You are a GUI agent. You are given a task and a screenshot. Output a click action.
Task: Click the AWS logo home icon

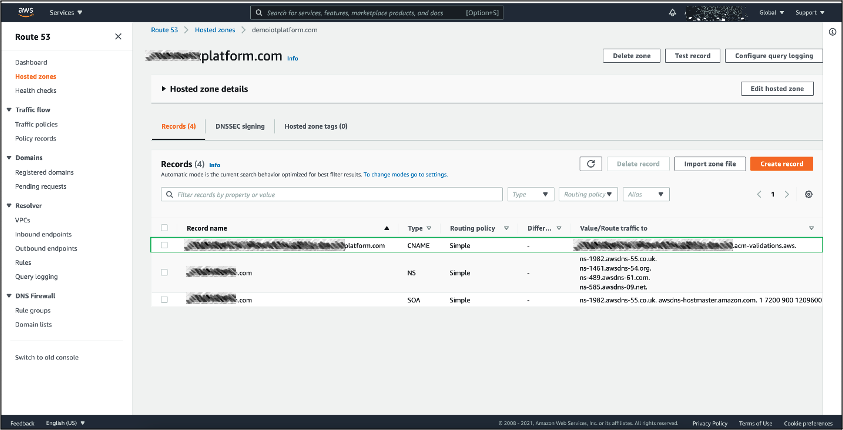click(x=26, y=13)
